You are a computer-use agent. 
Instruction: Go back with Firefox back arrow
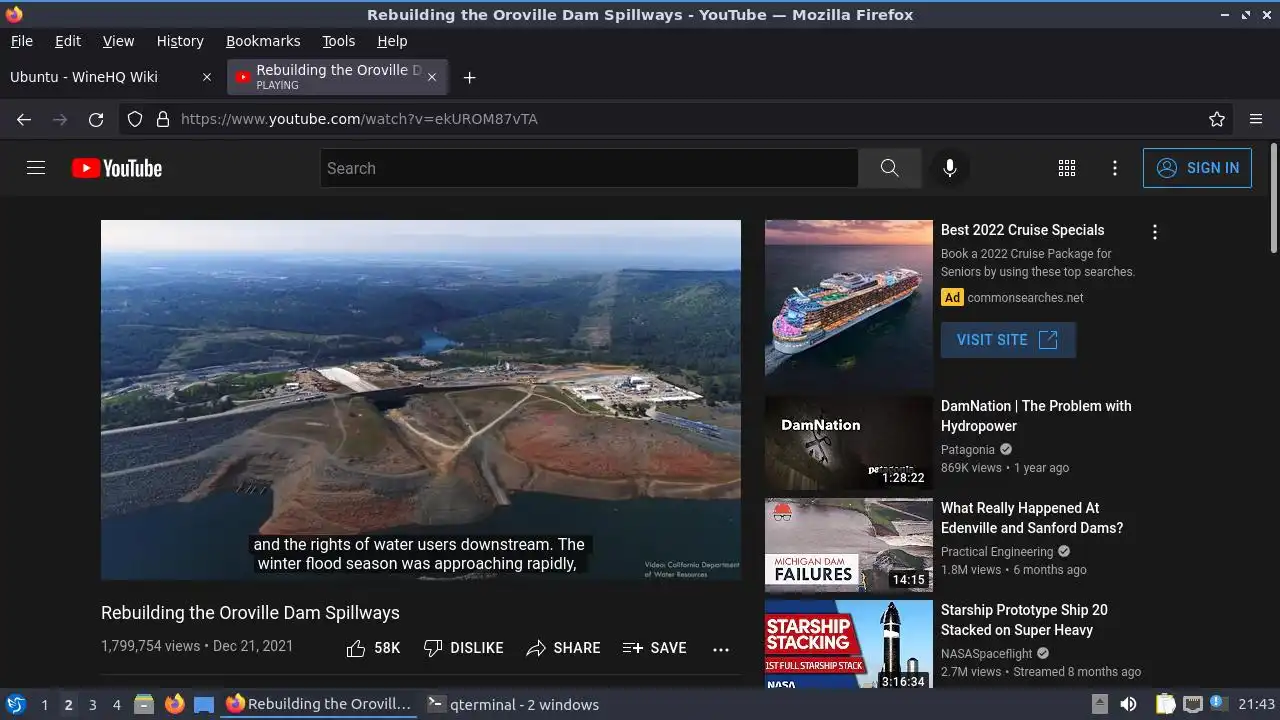(x=24, y=119)
